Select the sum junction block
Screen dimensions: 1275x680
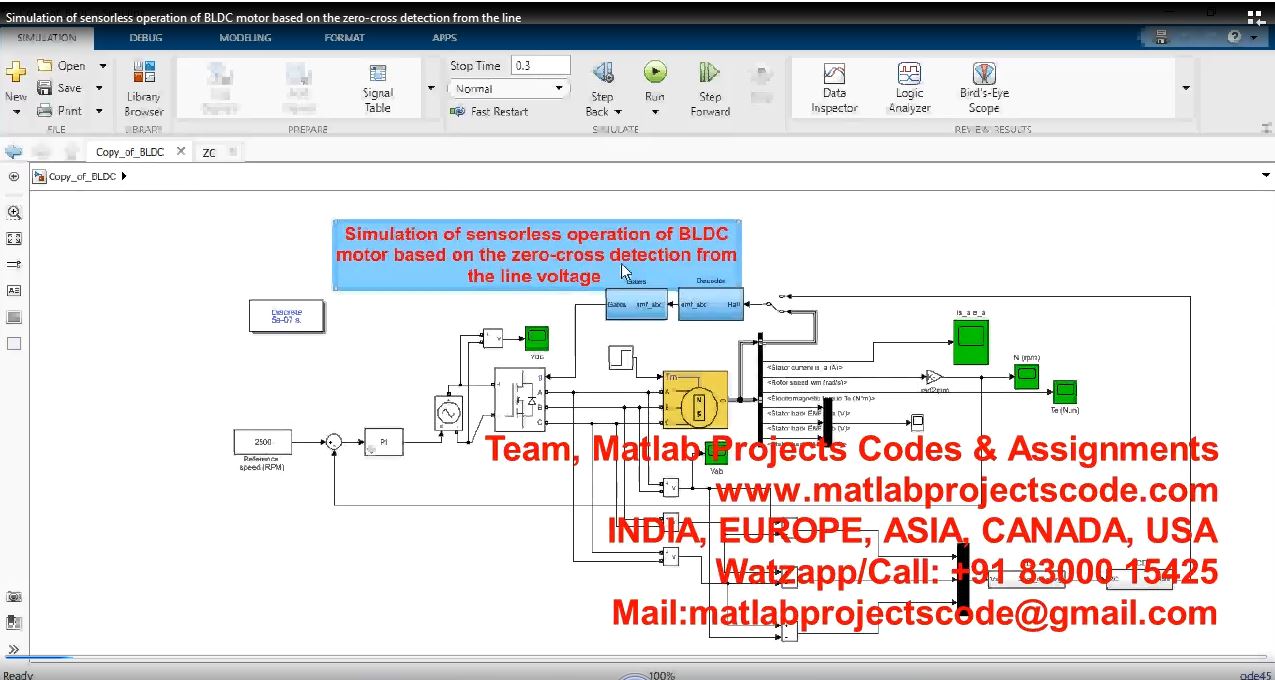(x=335, y=441)
